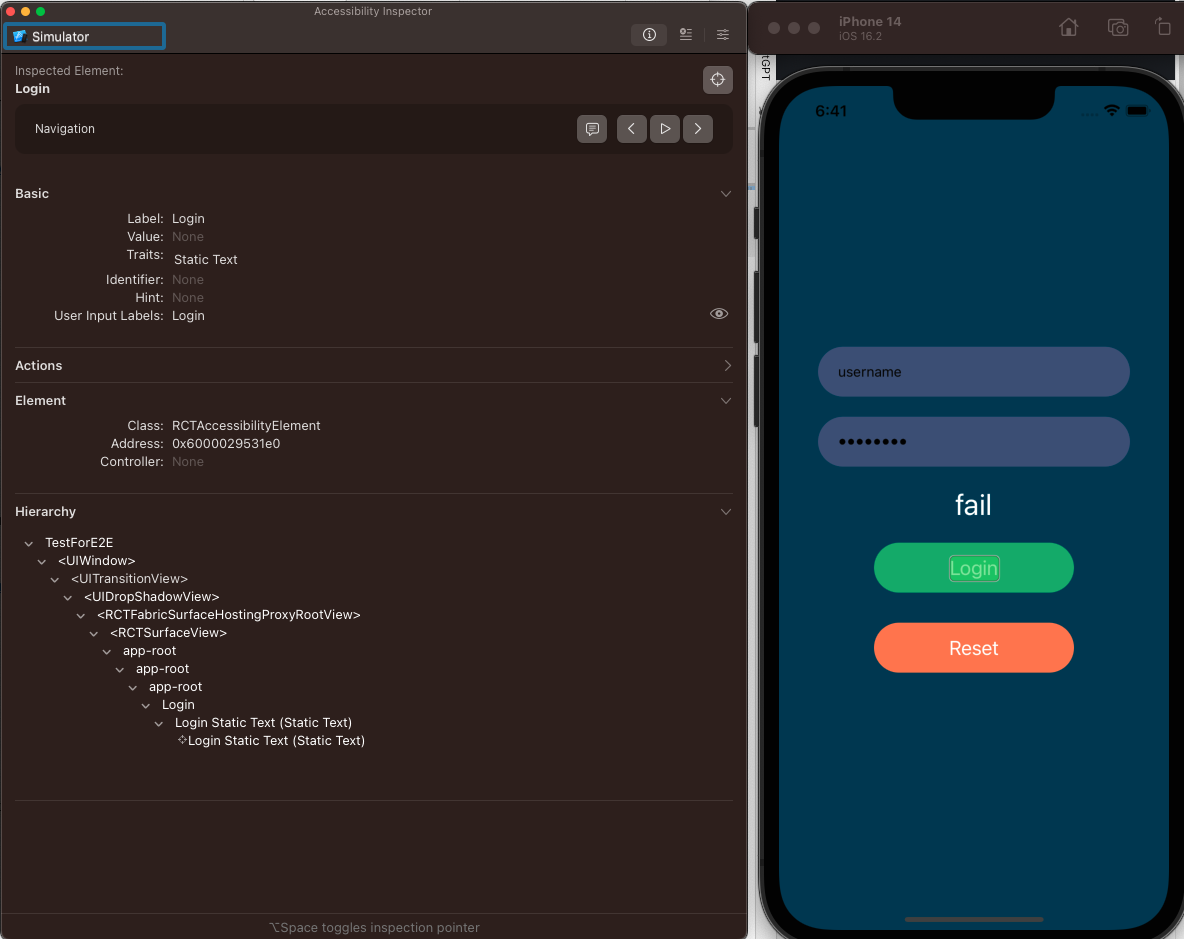Select the Login hierarchy row
This screenshot has width=1184, height=939.
[178, 705]
